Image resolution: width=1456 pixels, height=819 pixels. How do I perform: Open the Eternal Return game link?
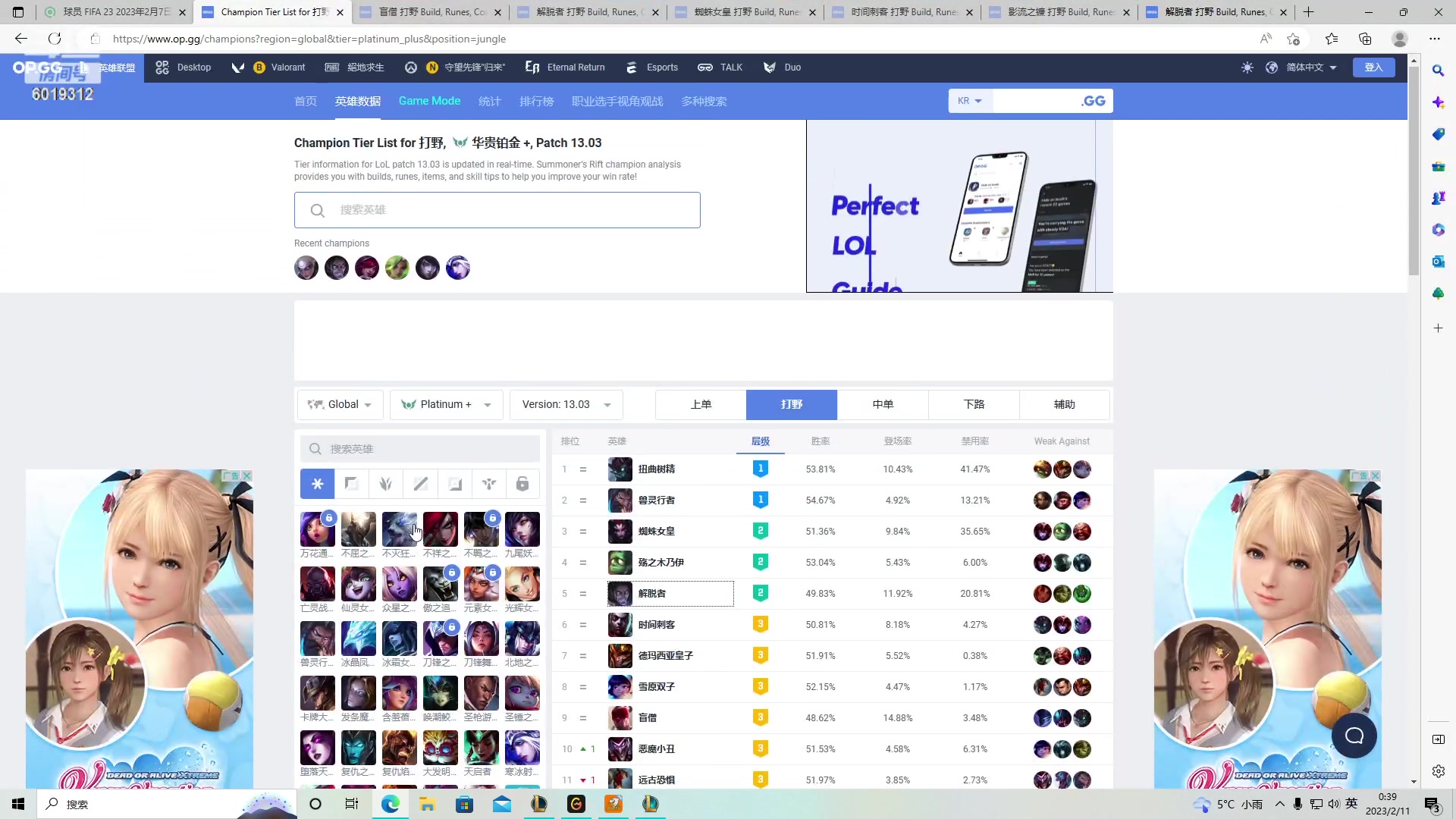(x=566, y=67)
